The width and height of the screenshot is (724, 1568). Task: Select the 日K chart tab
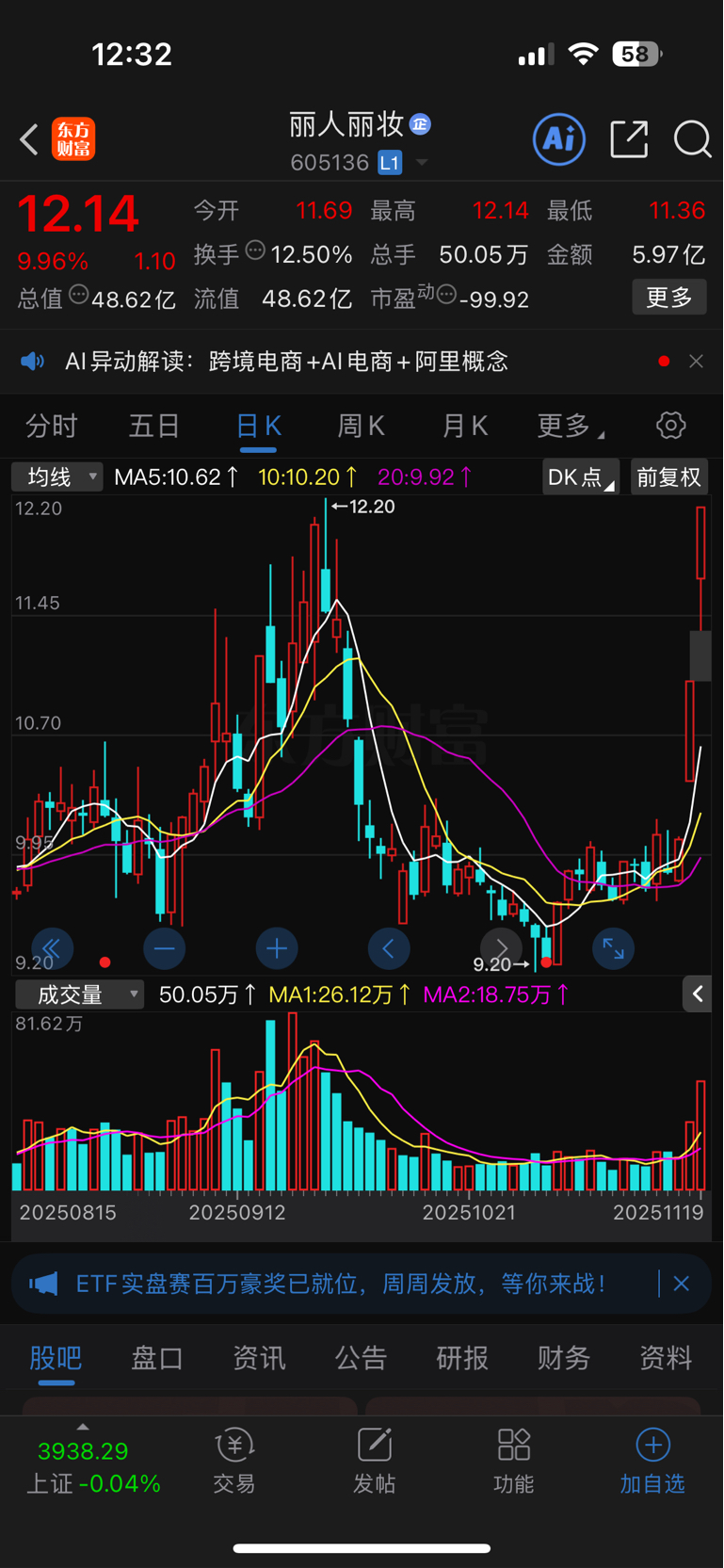[258, 427]
